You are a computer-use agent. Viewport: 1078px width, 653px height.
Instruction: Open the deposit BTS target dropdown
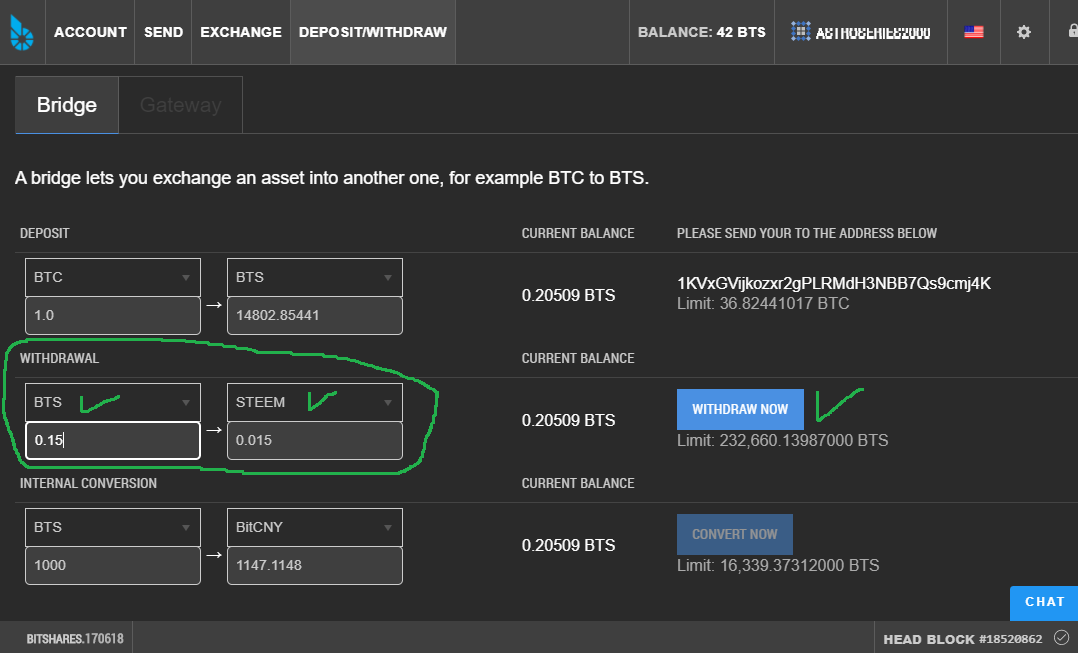(314, 277)
